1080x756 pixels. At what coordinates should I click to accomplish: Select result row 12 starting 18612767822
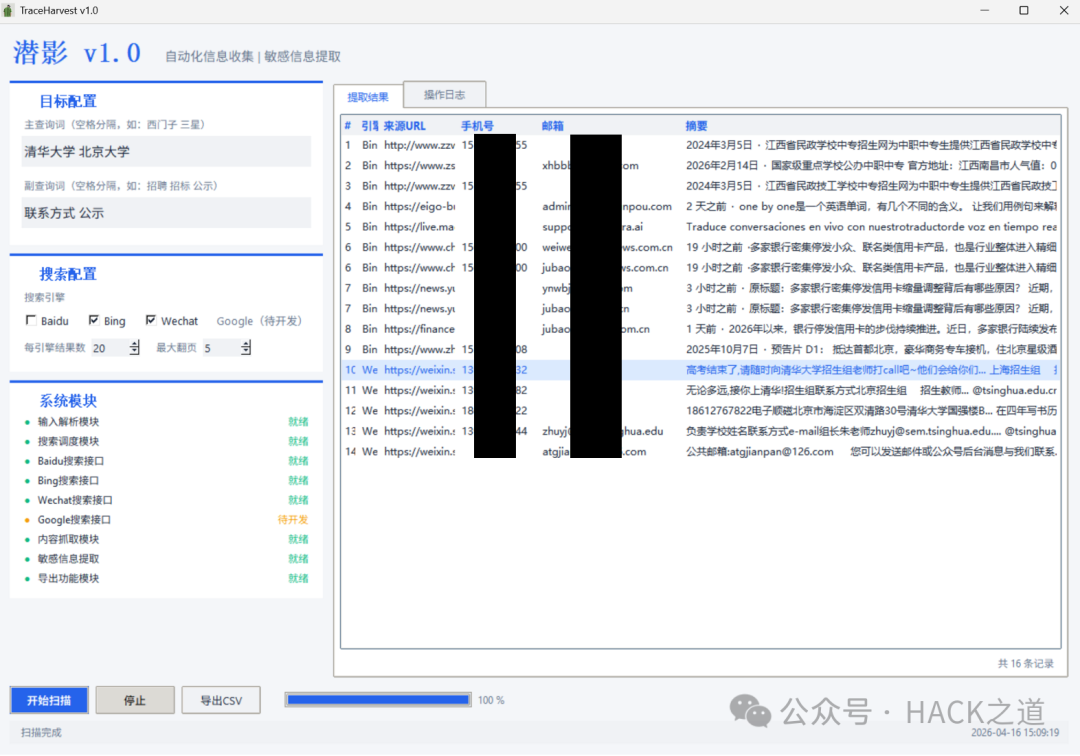tap(700, 411)
